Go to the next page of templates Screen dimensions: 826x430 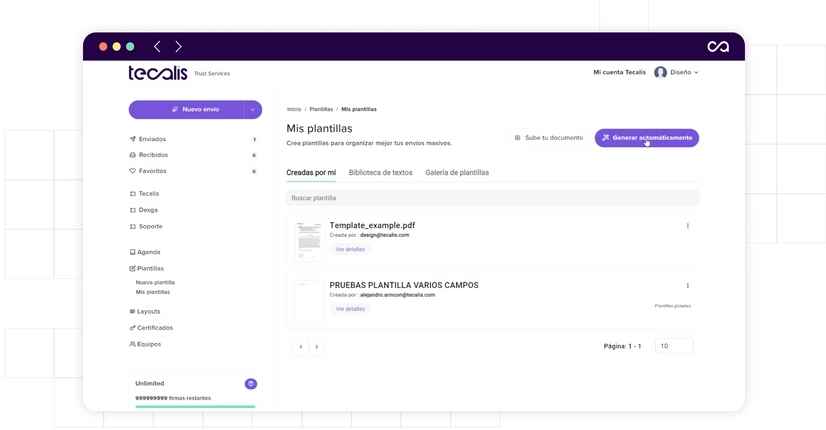(x=317, y=347)
